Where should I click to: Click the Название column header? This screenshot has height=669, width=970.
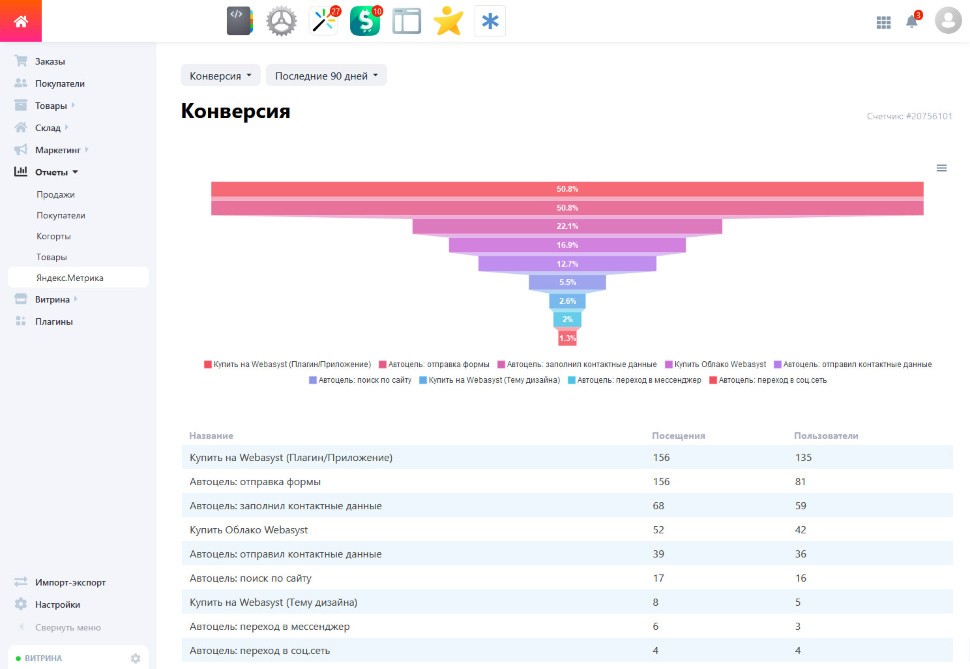[211, 436]
